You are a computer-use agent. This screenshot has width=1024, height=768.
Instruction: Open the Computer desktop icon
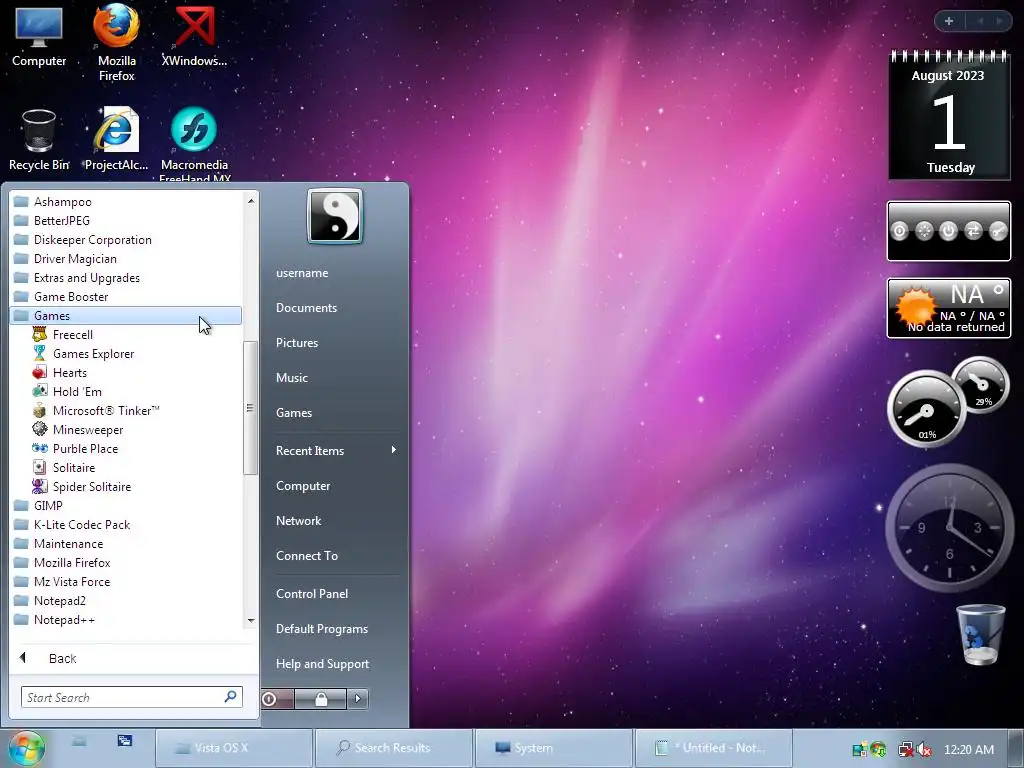coord(39,36)
